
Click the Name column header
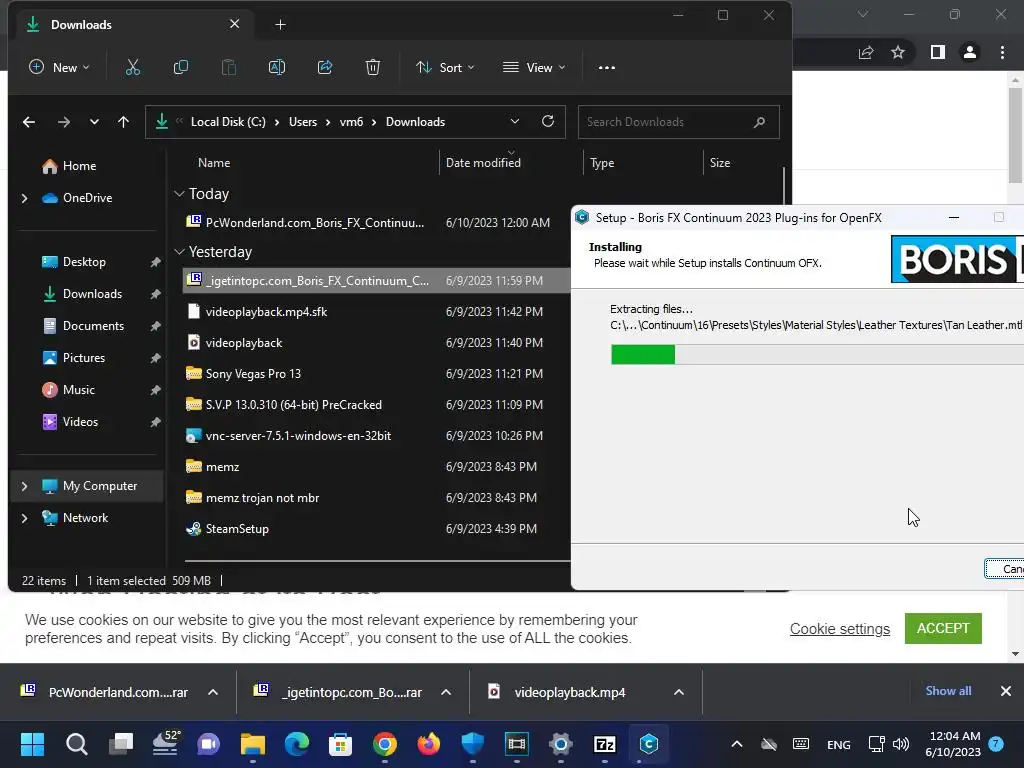tap(214, 163)
